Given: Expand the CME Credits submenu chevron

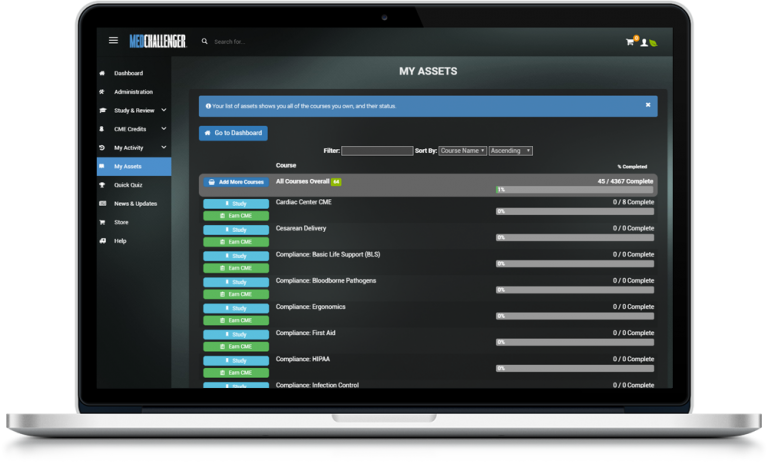Looking at the screenshot, I should [x=164, y=129].
